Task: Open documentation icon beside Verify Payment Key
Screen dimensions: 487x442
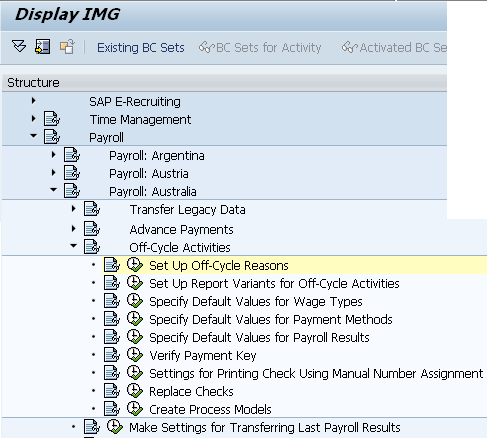Action: click(x=112, y=355)
